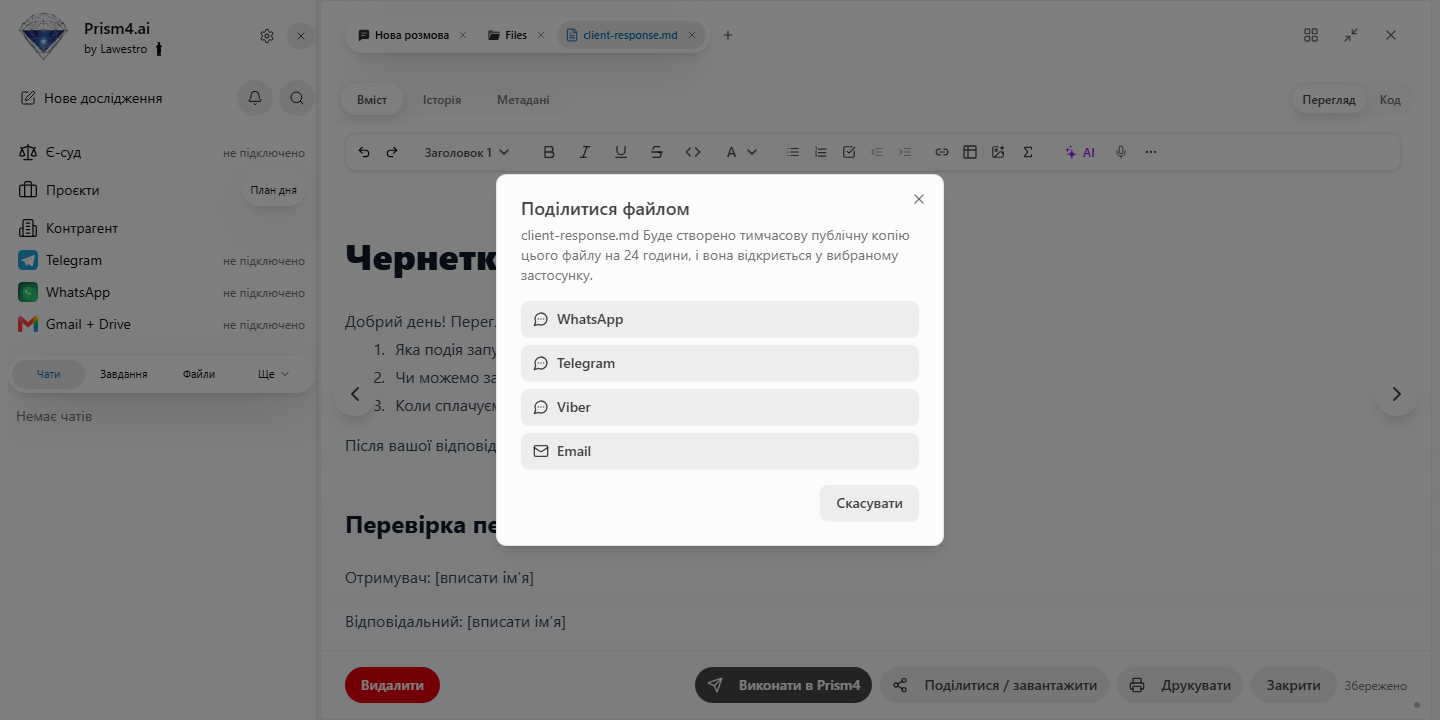Toggle bold formatting in editor toolbar

(549, 152)
